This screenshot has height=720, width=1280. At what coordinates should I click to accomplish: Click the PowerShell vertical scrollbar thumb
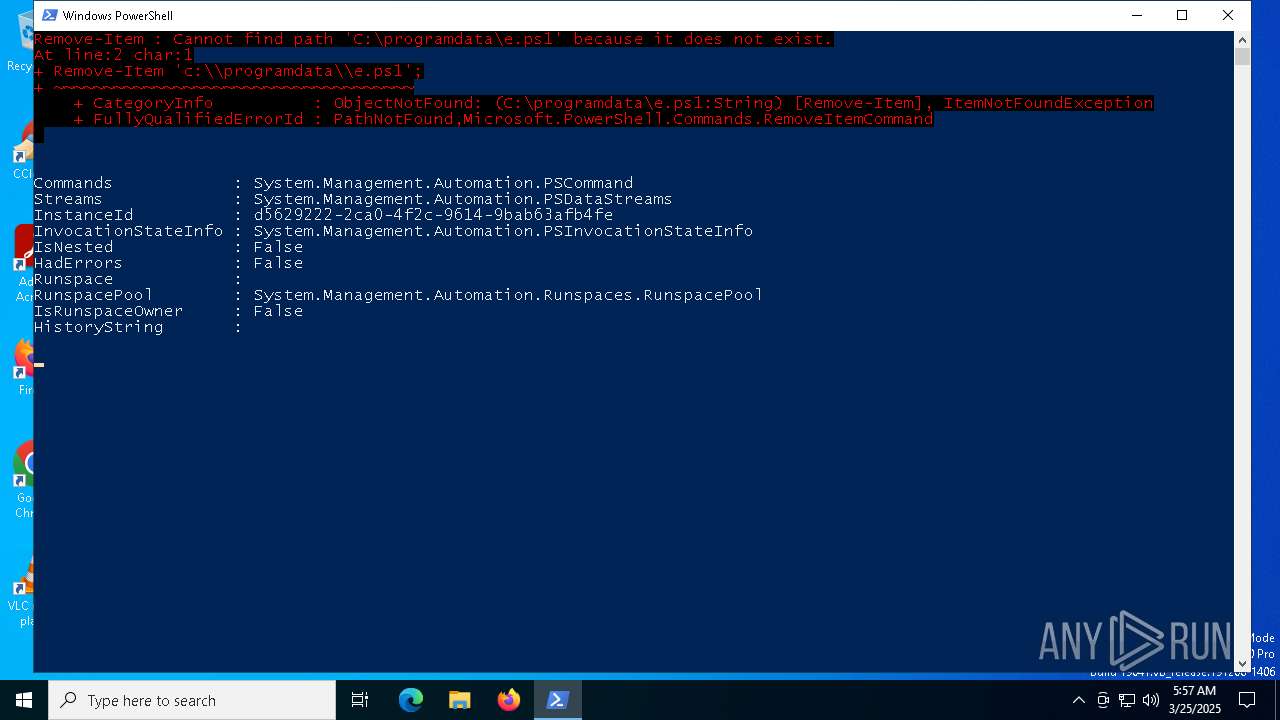(x=1242, y=56)
